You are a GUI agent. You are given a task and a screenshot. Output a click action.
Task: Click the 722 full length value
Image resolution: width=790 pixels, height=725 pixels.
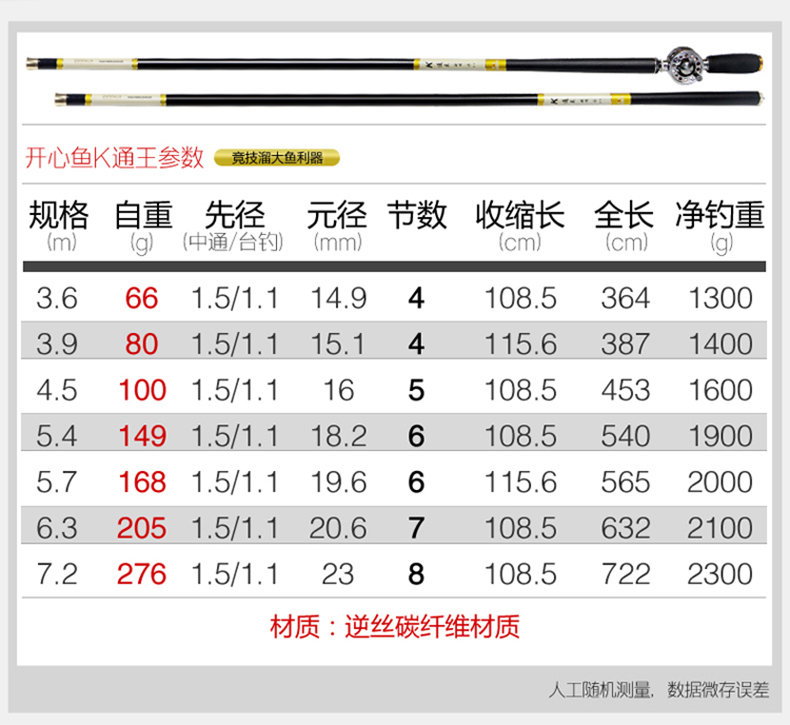point(626,574)
